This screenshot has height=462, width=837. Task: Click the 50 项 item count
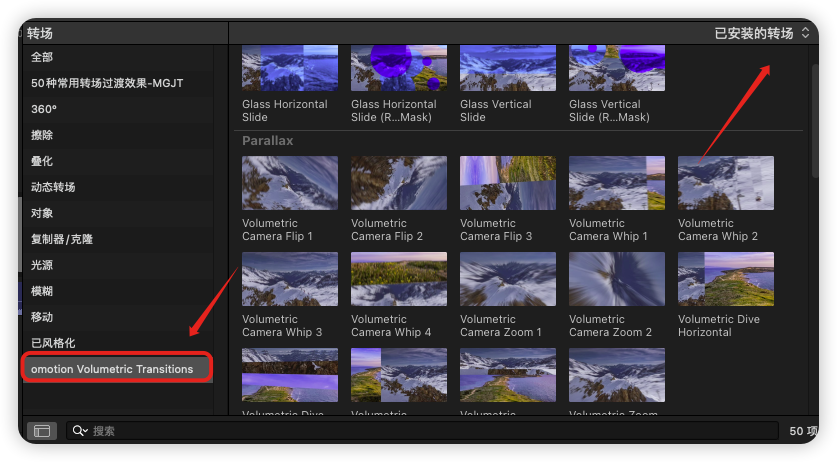point(803,431)
